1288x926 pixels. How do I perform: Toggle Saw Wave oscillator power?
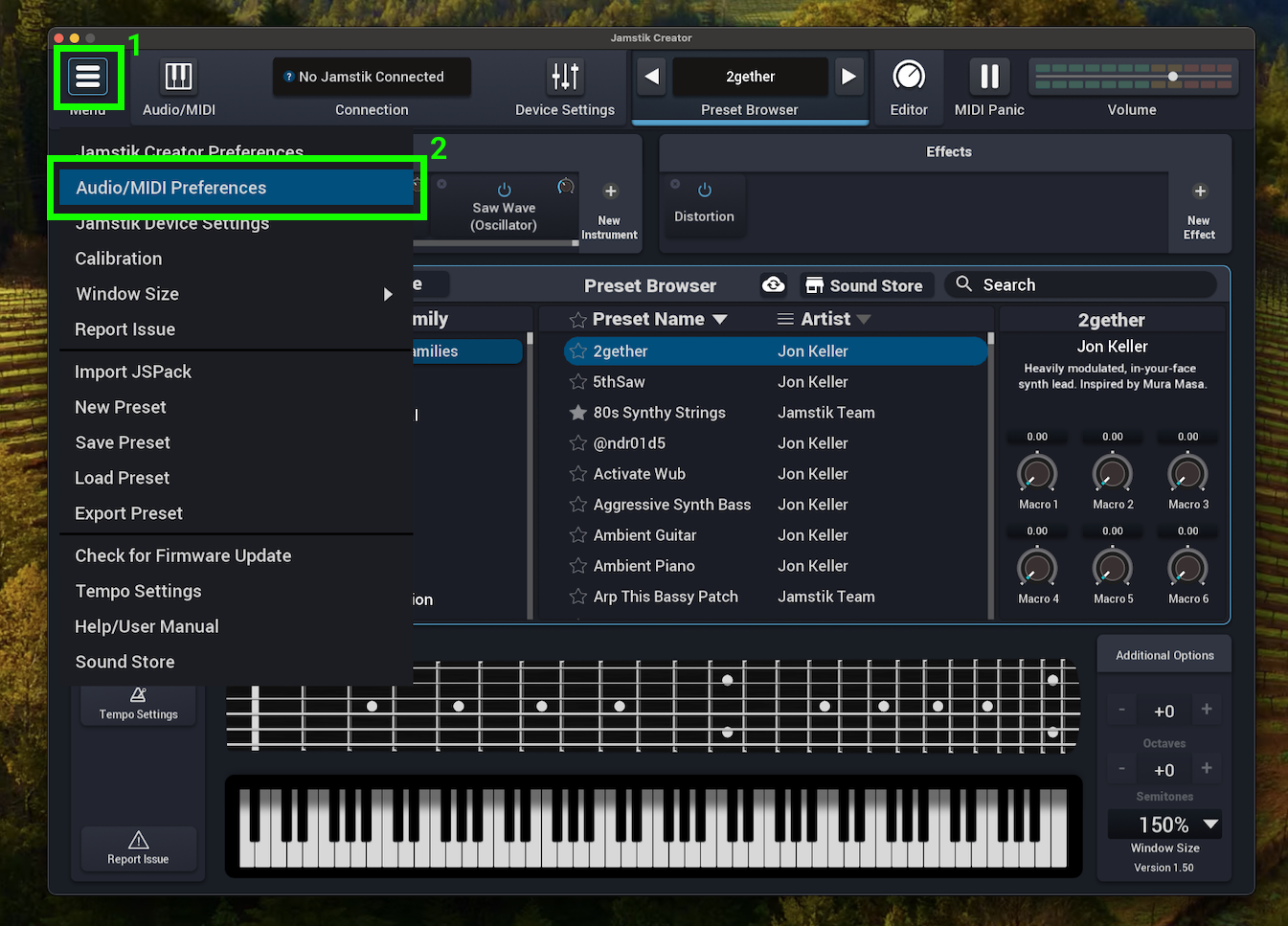pyautogui.click(x=505, y=190)
